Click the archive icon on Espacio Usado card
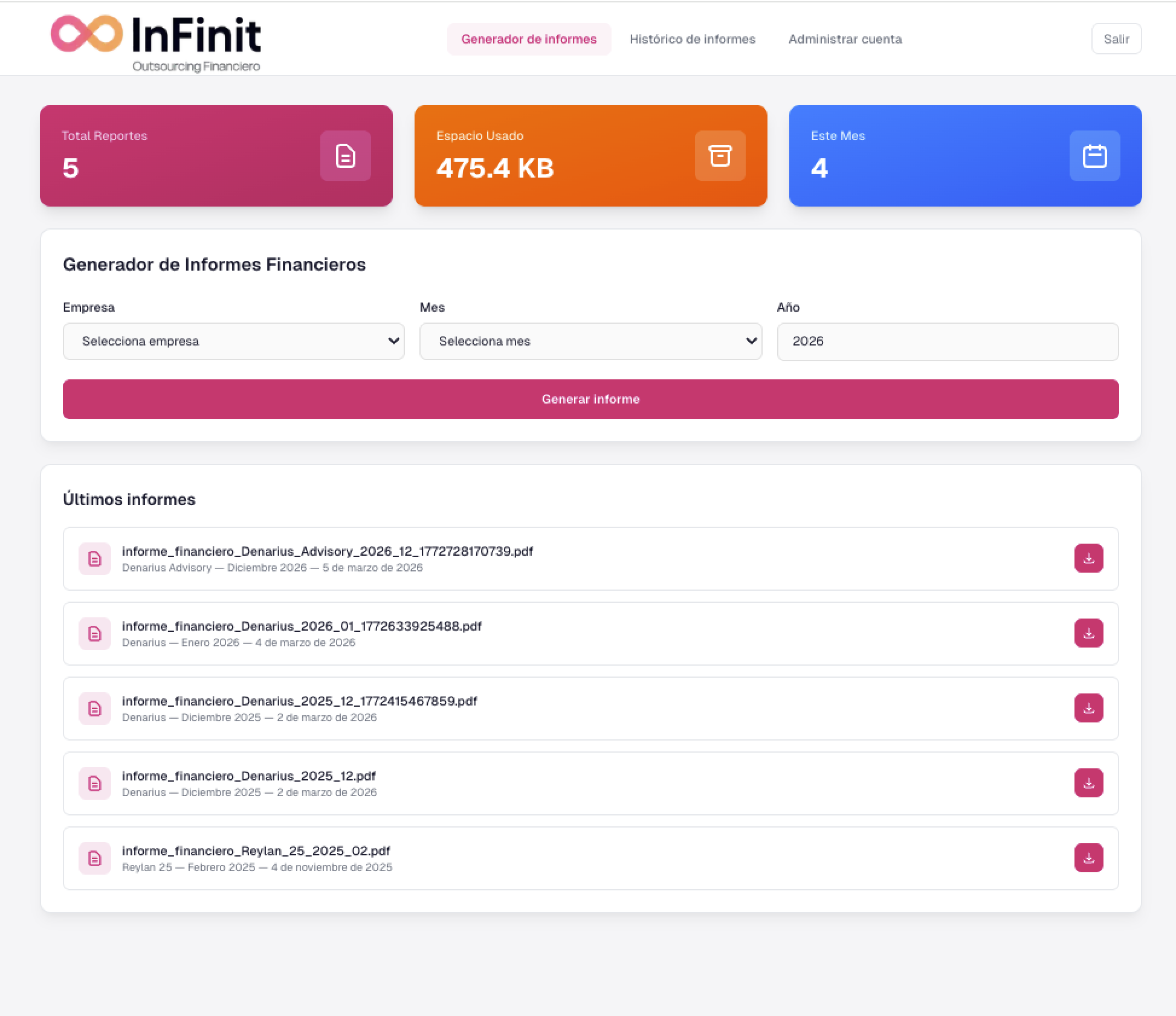This screenshot has width=1176, height=1016. (720, 156)
